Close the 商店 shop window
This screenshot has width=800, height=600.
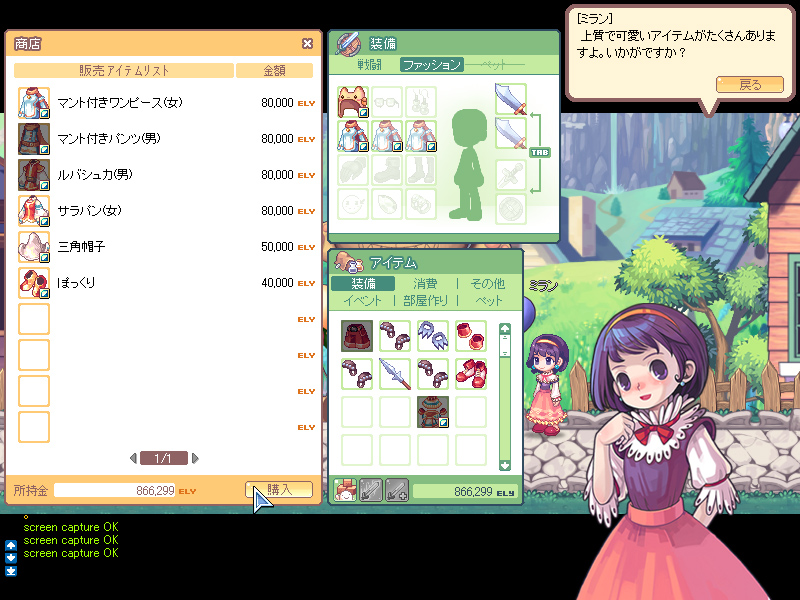coord(307,44)
